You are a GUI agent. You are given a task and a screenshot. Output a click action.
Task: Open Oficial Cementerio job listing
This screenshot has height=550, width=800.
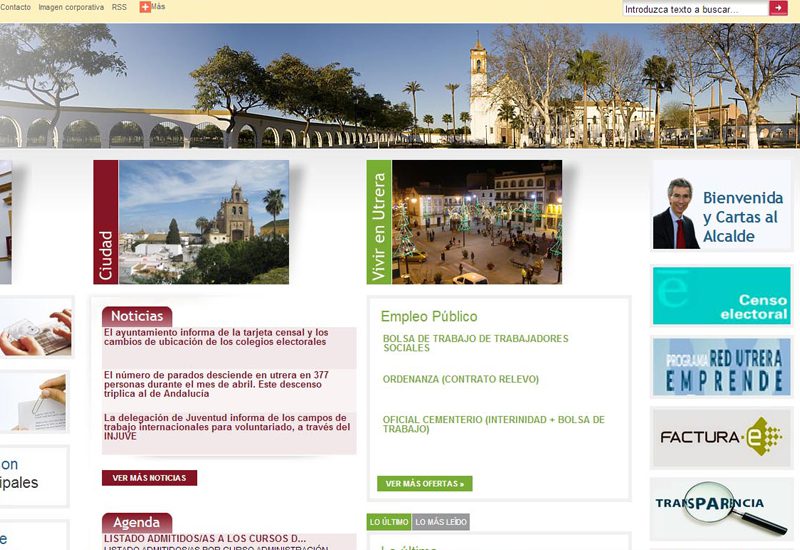(493, 424)
